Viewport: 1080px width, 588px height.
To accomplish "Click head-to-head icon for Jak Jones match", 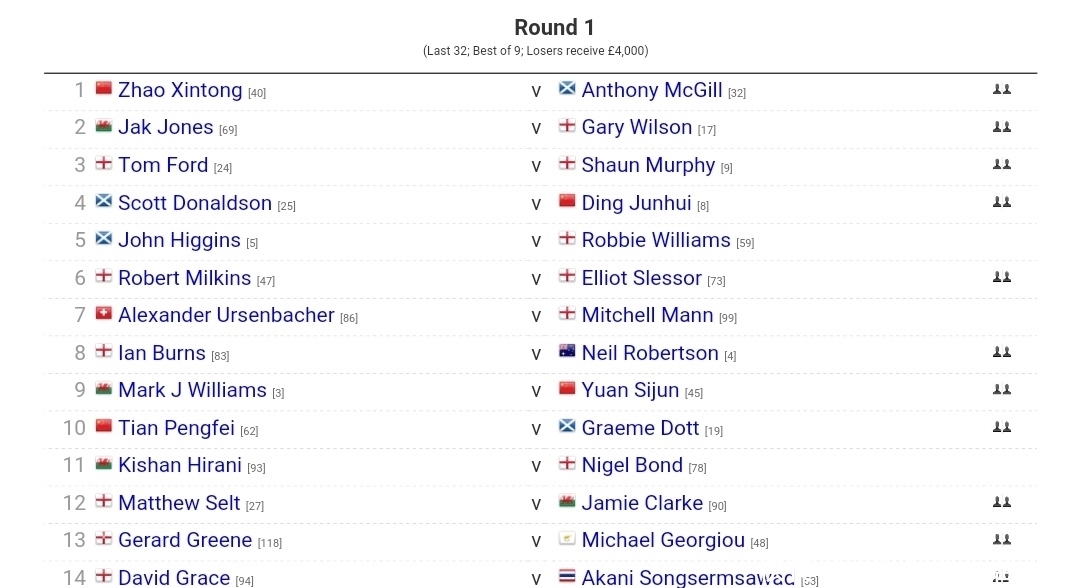I will point(1001,127).
